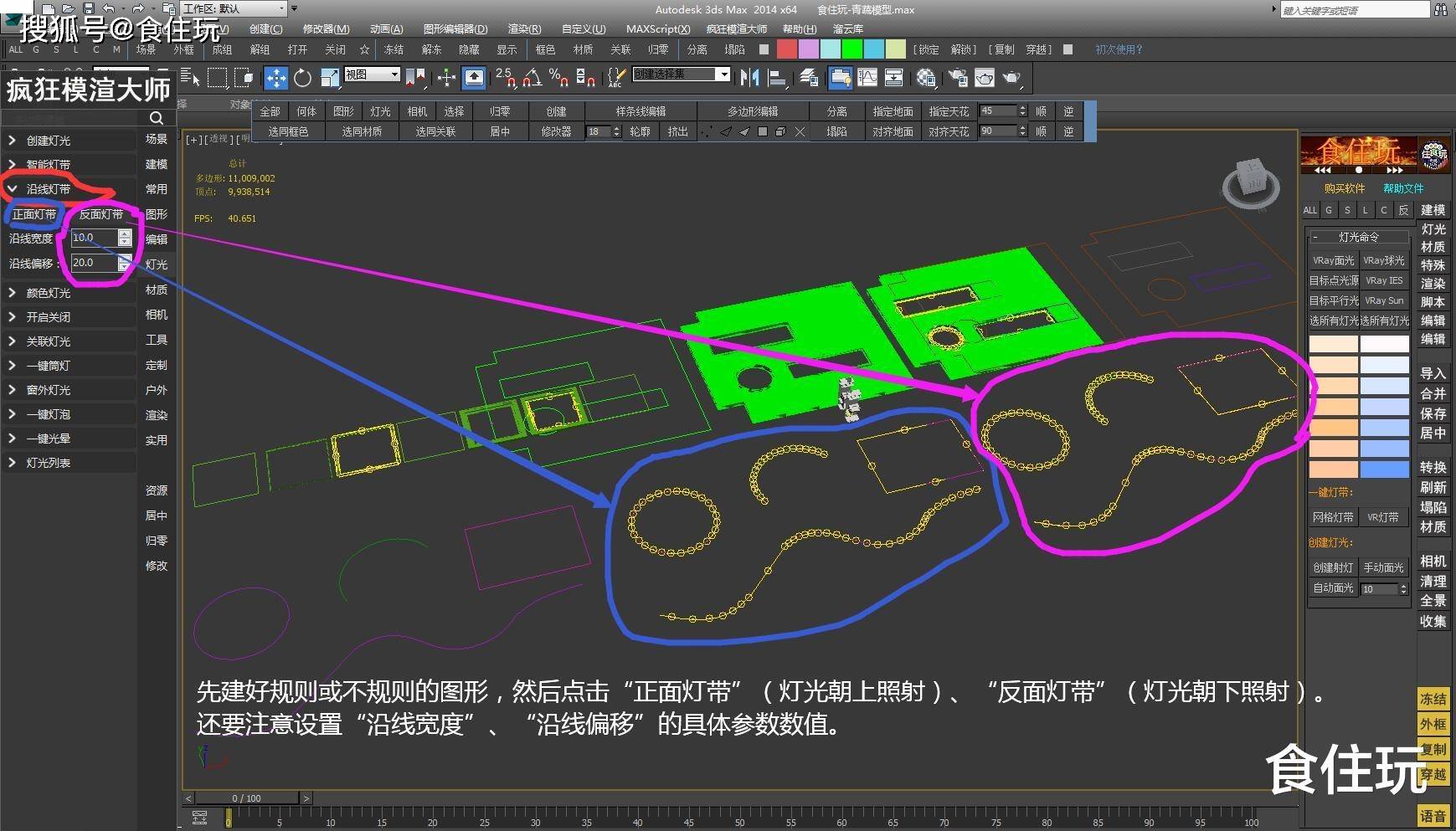Select the Select and Rotate tool
The image size is (1456, 831).
[x=302, y=78]
